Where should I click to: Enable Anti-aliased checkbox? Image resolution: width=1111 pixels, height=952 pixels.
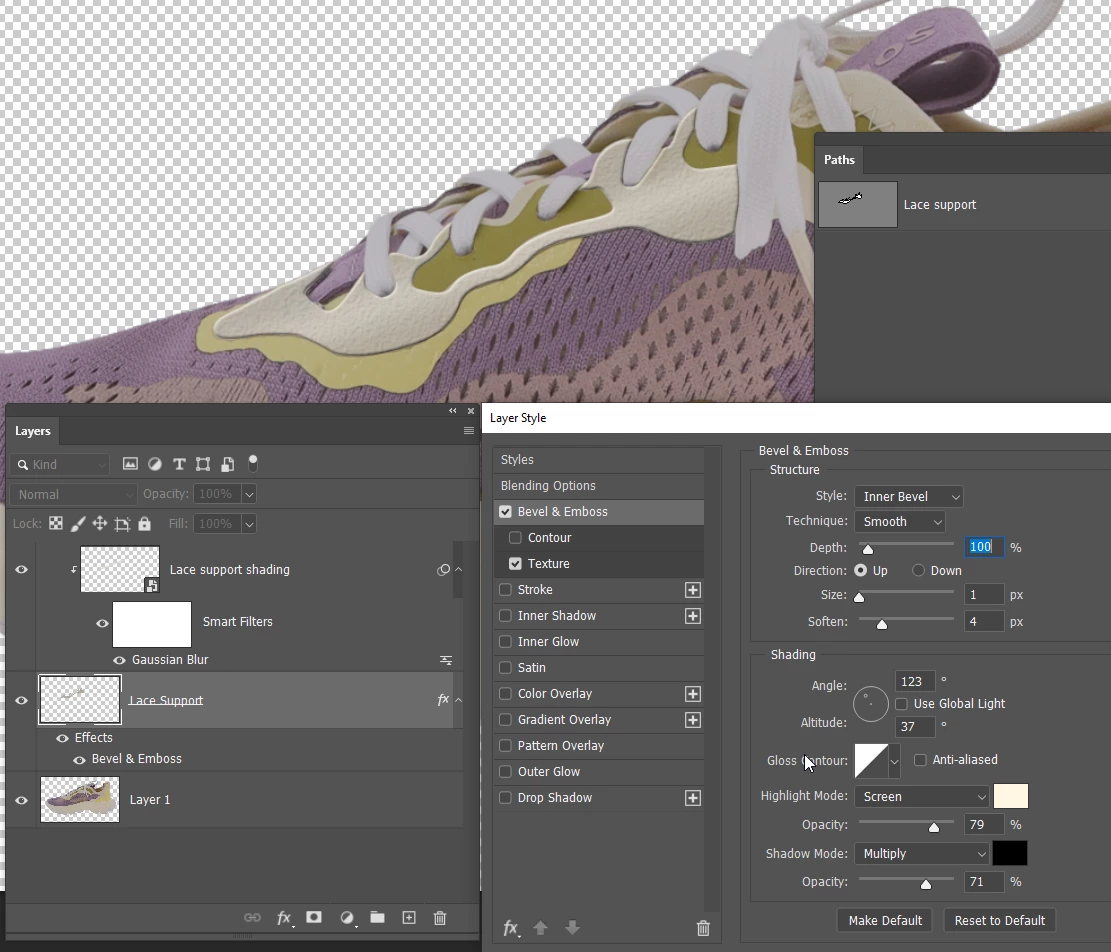920,760
